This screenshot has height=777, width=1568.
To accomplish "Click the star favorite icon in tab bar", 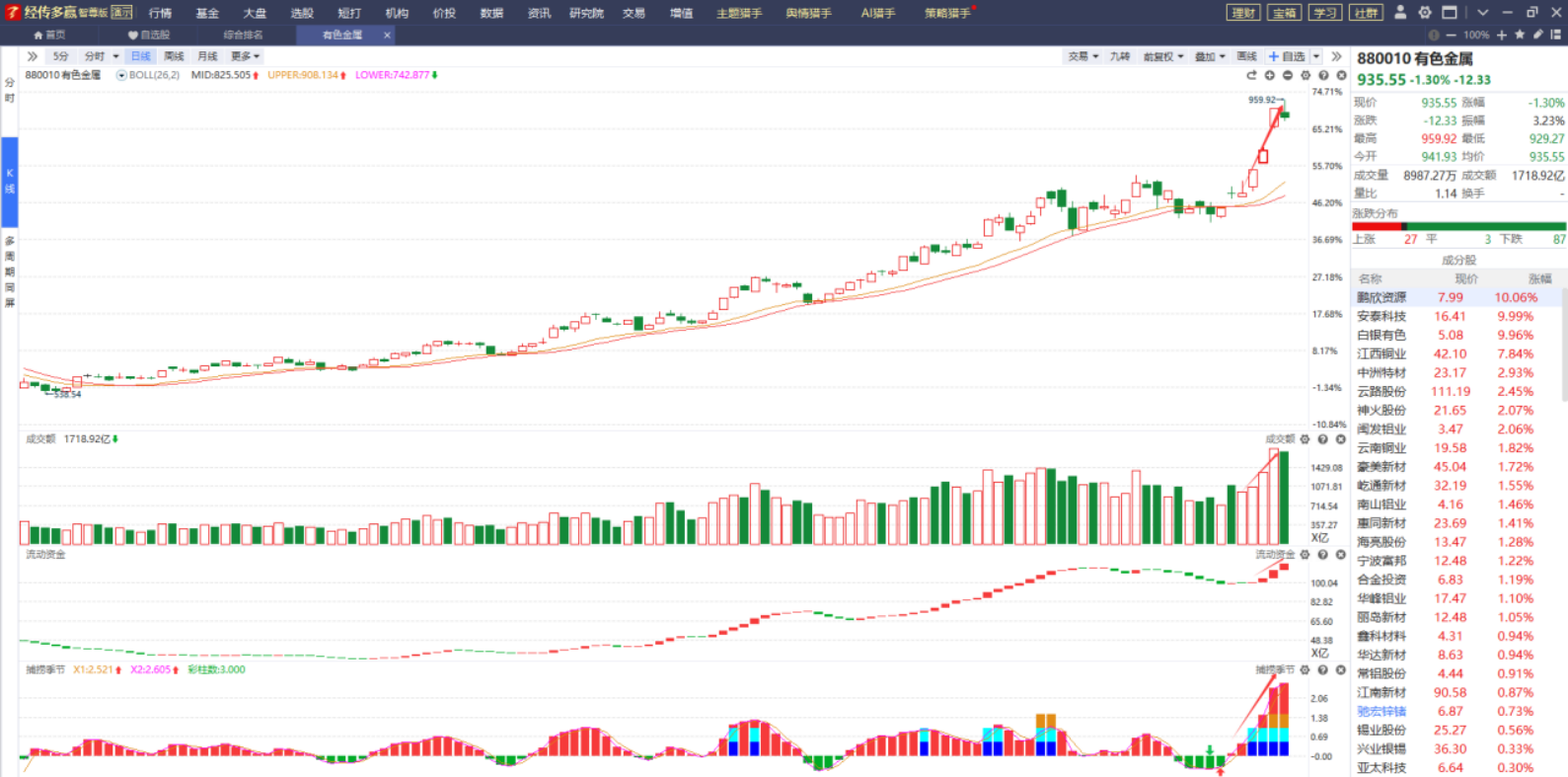I will pos(1520,35).
